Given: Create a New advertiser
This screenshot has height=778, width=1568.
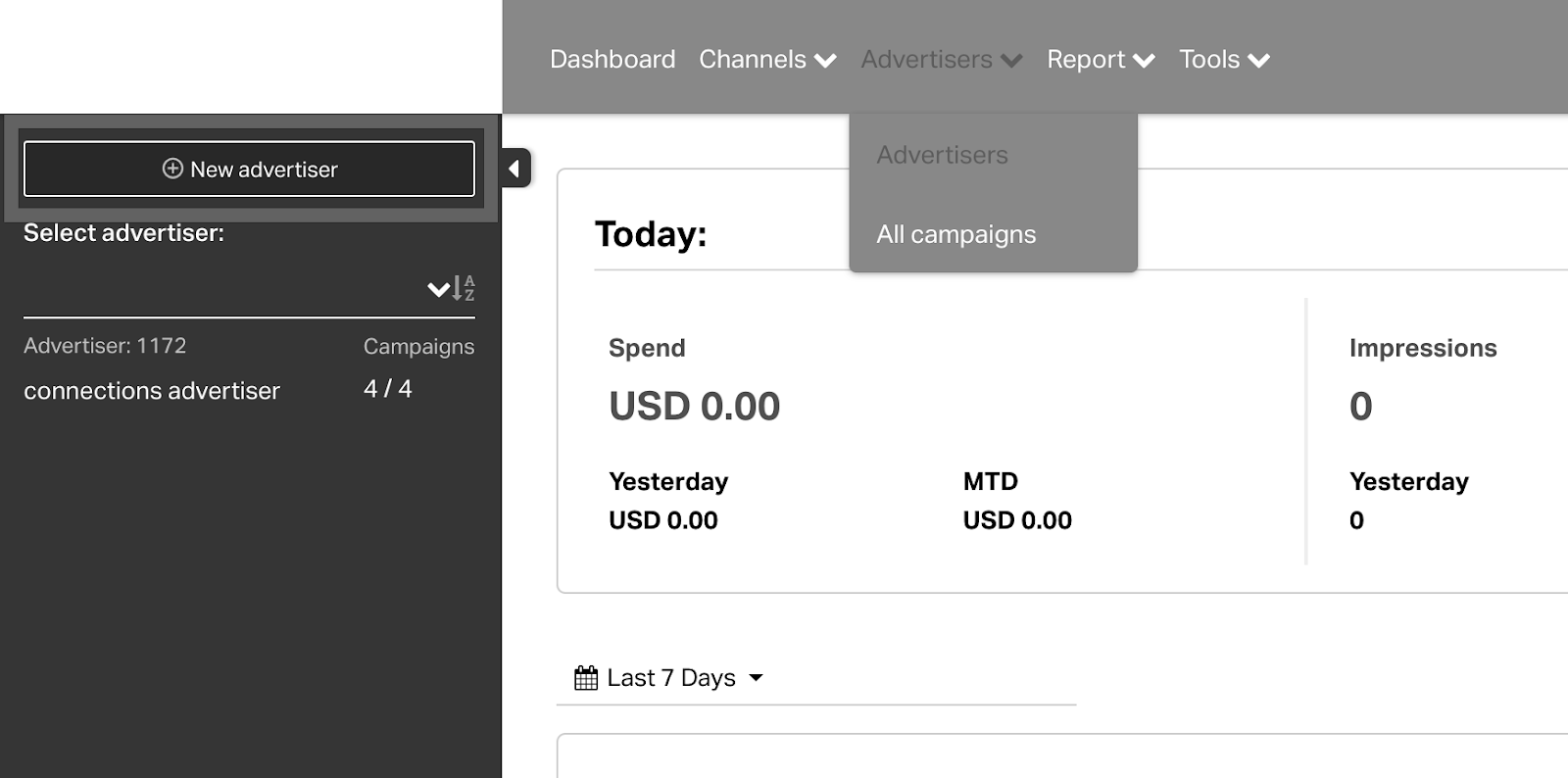Looking at the screenshot, I should pyautogui.click(x=249, y=169).
